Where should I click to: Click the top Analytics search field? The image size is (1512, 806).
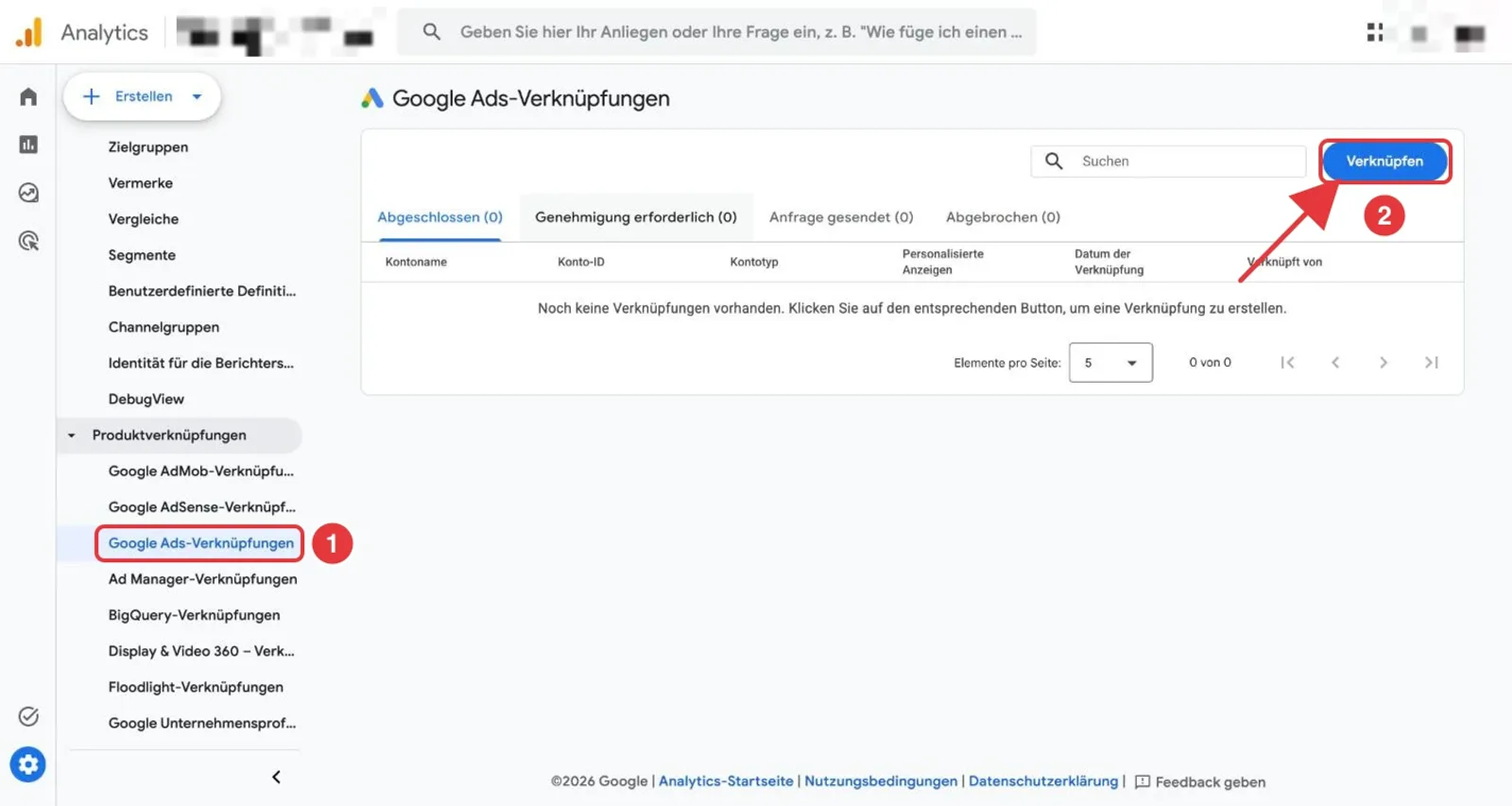pyautogui.click(x=716, y=32)
